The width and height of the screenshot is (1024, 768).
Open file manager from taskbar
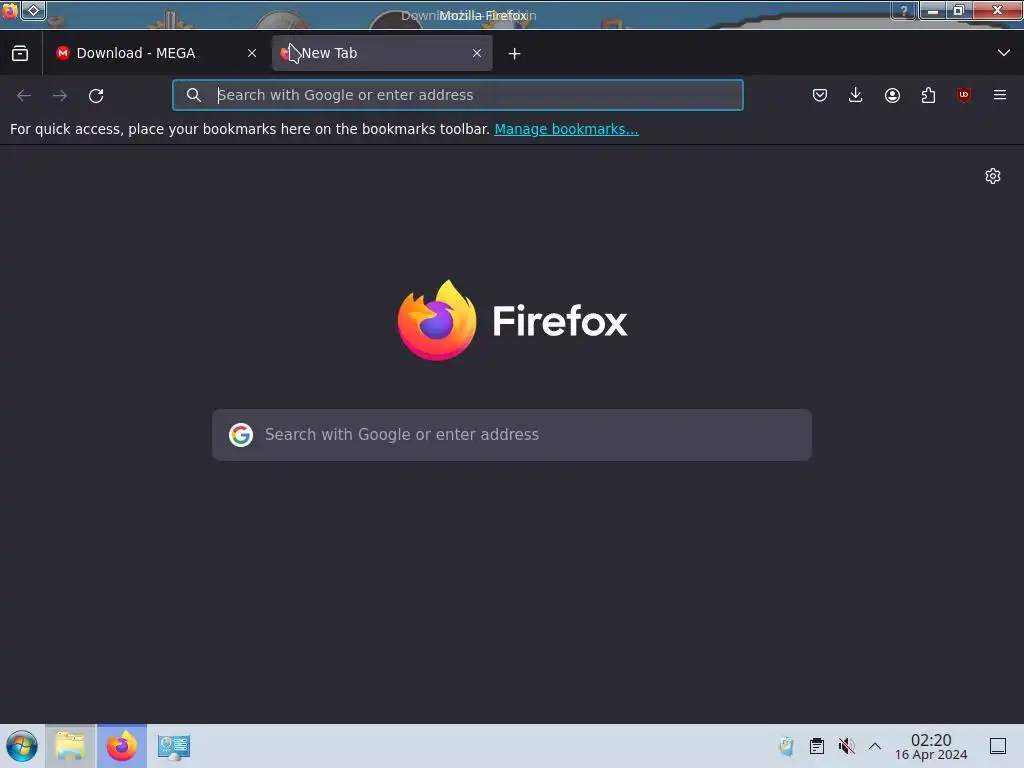coord(70,746)
